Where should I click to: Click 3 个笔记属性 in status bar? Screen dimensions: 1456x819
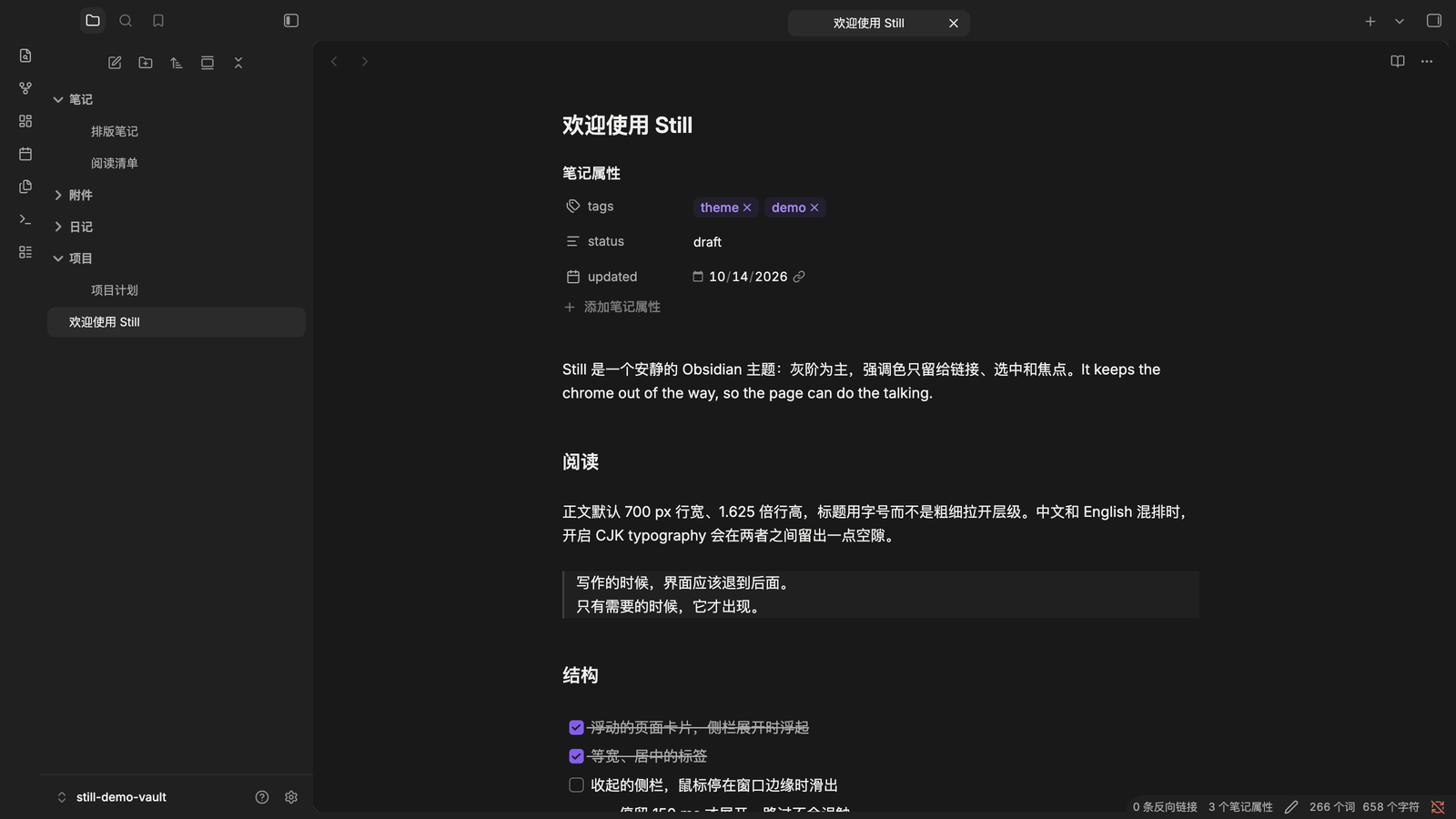point(1240,807)
